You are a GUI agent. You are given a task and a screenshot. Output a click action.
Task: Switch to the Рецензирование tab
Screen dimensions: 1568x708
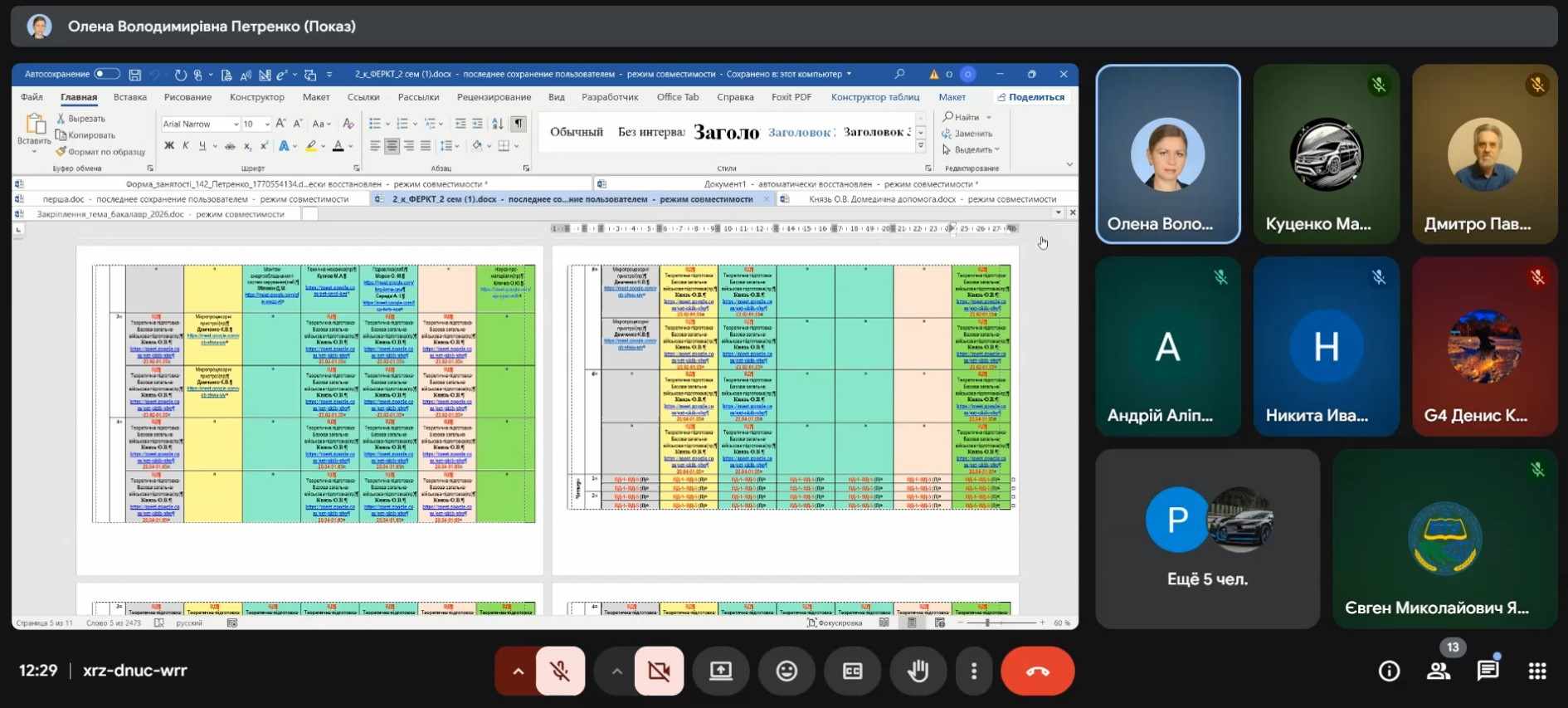(x=494, y=97)
